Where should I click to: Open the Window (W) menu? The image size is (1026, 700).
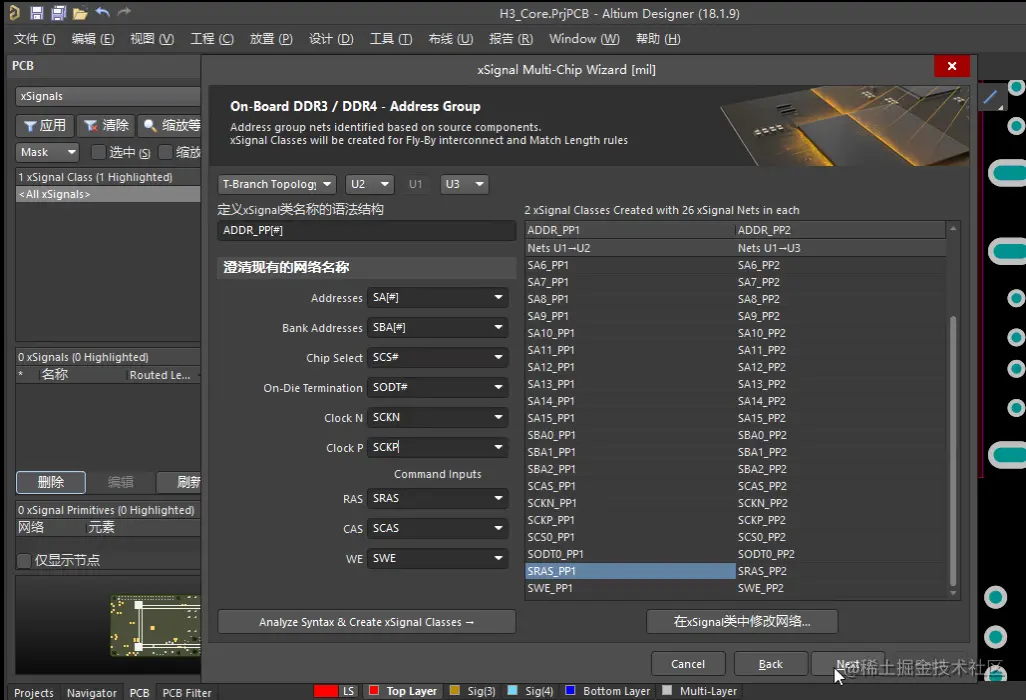coord(584,39)
